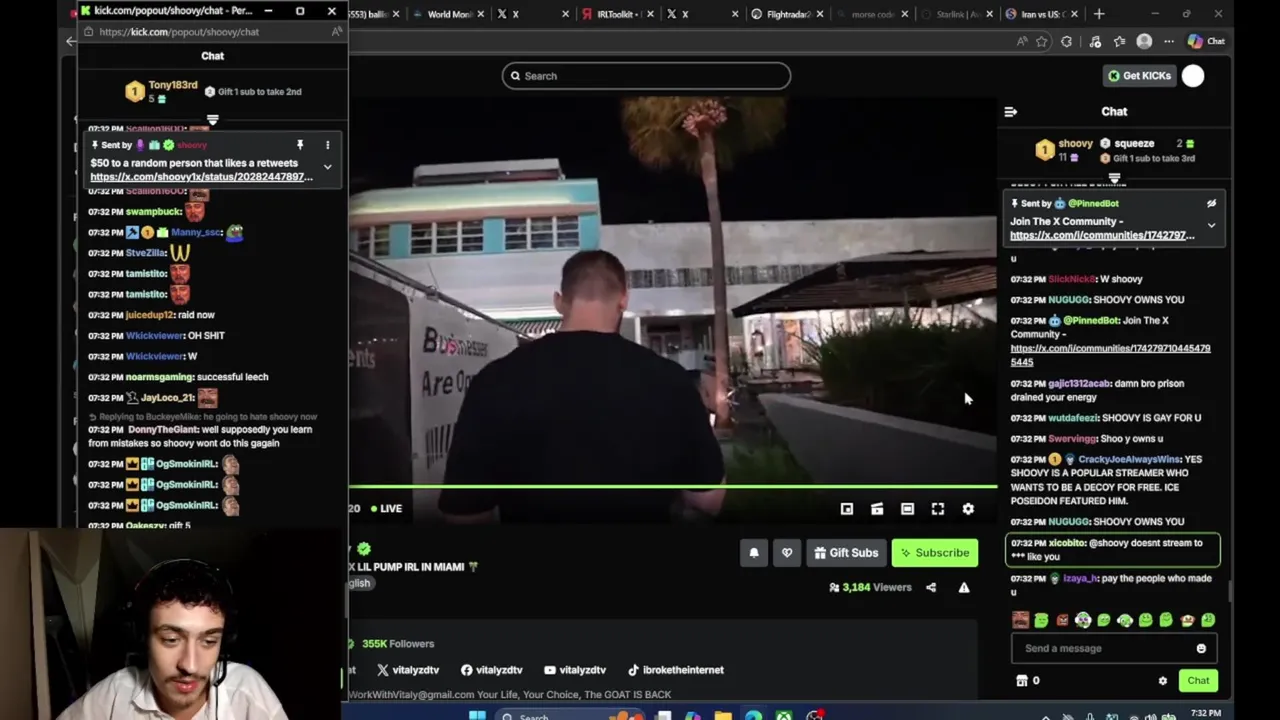Image resolution: width=1280 pixels, height=720 pixels.
Task: Open the chat settings gear
Action: [x=1162, y=681]
